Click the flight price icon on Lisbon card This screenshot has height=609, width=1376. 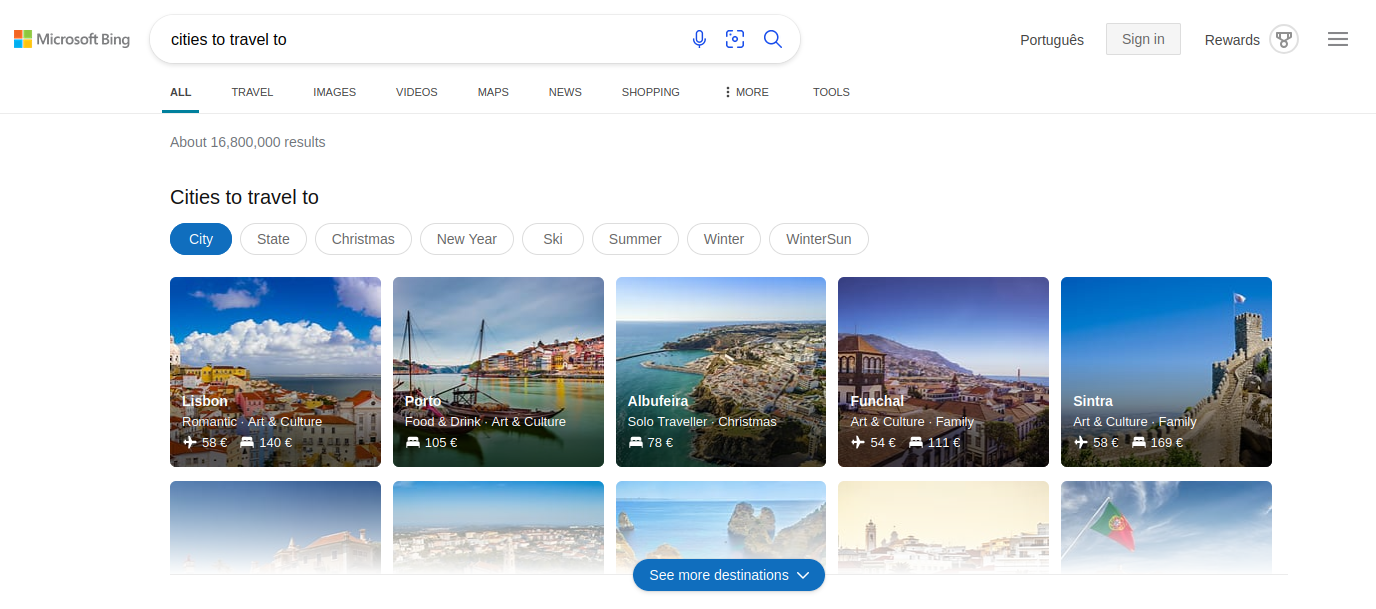[x=191, y=442]
